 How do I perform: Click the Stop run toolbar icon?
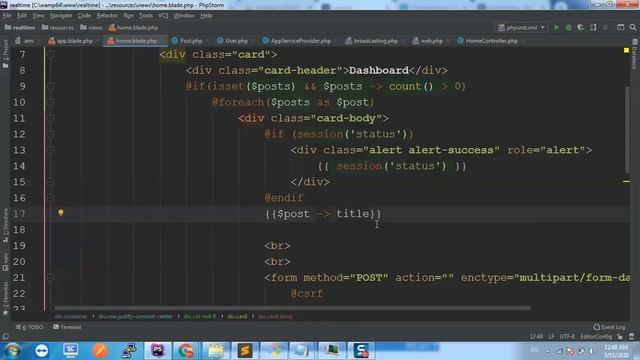(x=605, y=27)
